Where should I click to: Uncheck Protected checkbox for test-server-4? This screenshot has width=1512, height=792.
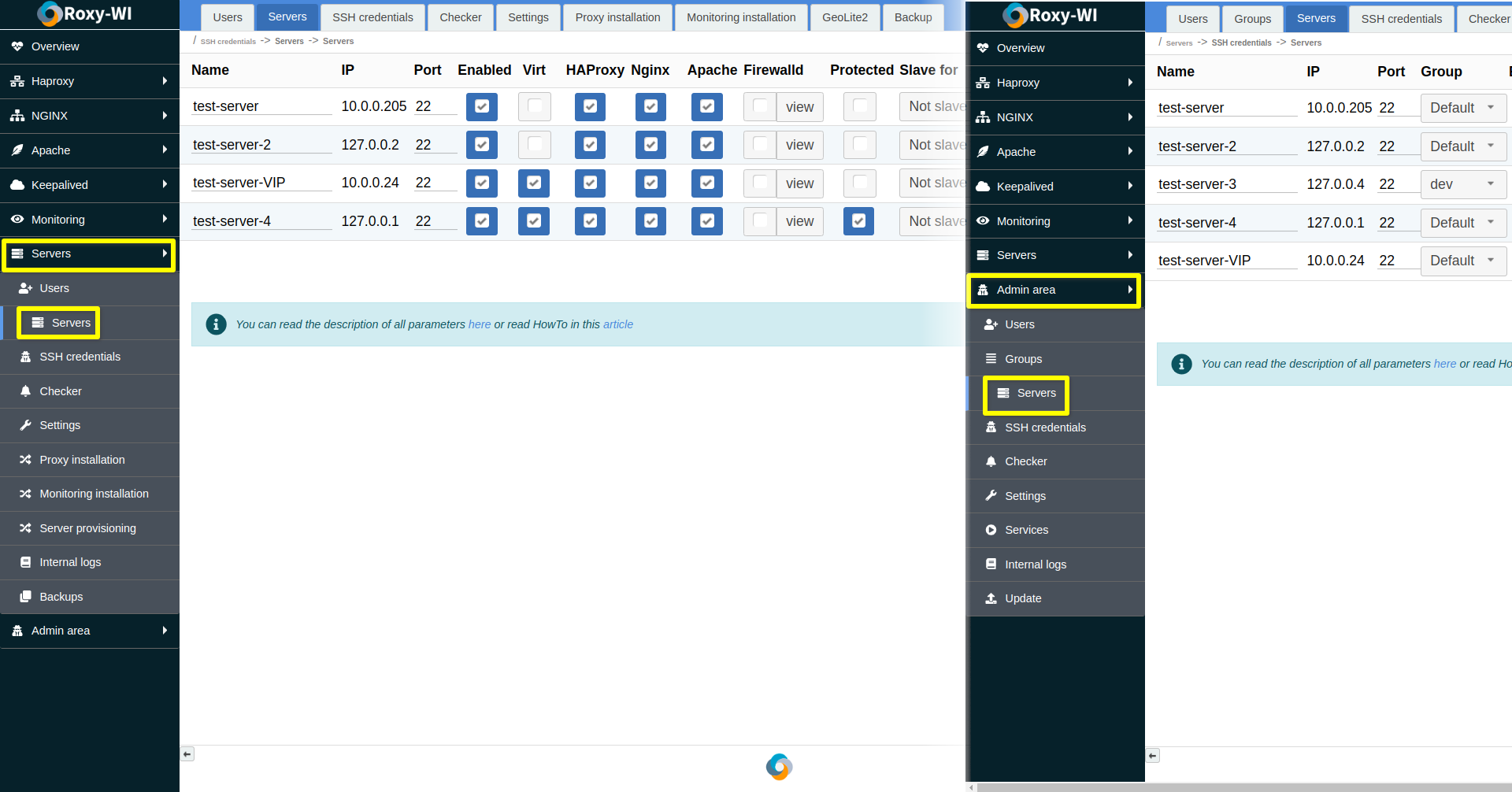click(858, 221)
